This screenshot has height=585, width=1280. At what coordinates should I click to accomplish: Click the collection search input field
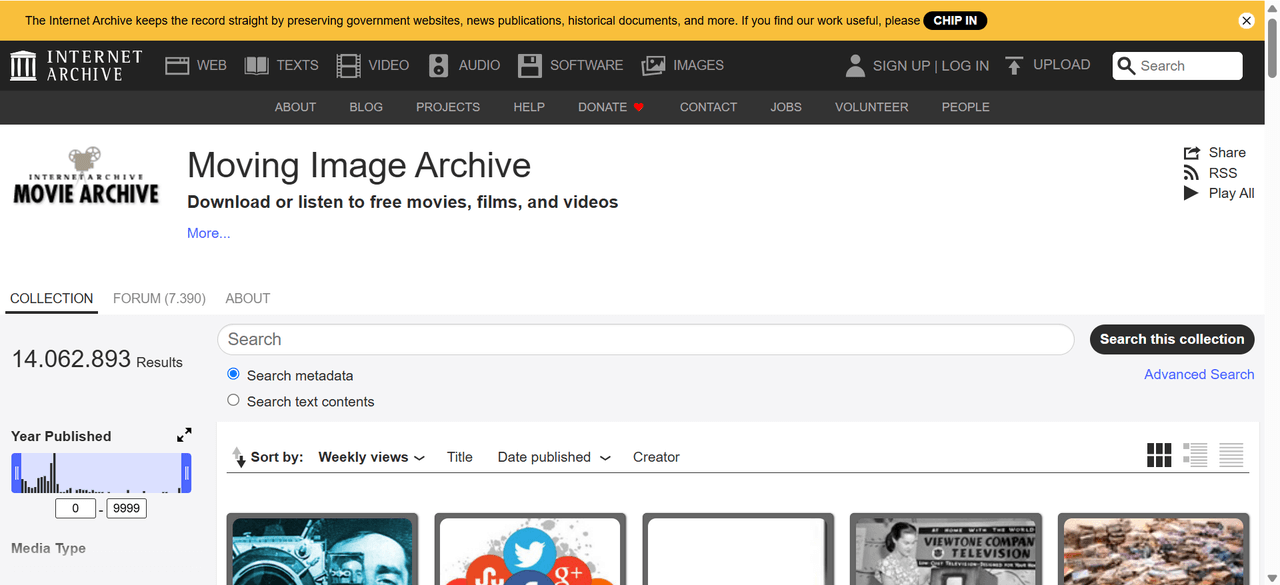tap(645, 339)
